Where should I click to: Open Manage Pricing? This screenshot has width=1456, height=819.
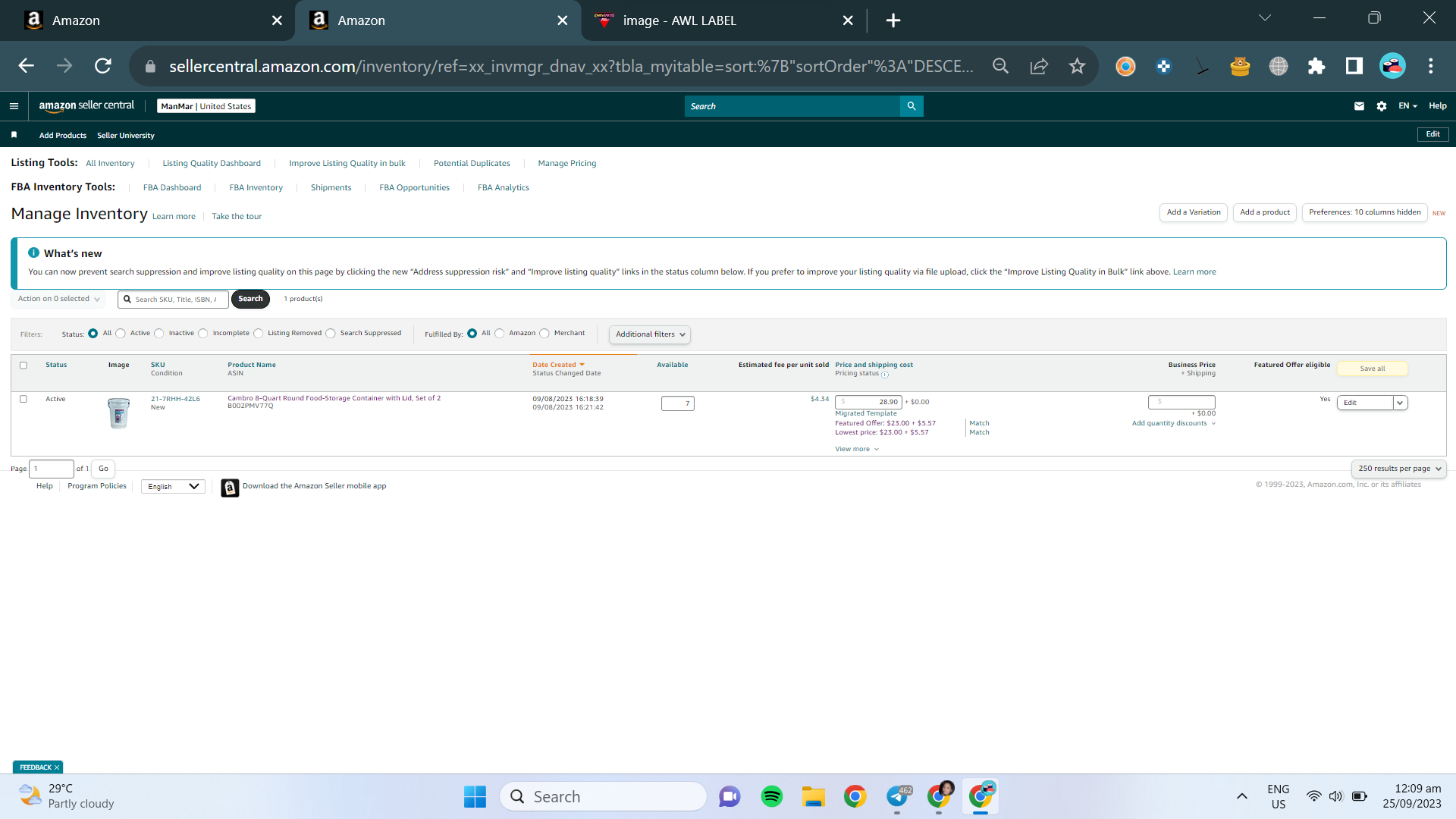[x=567, y=164]
